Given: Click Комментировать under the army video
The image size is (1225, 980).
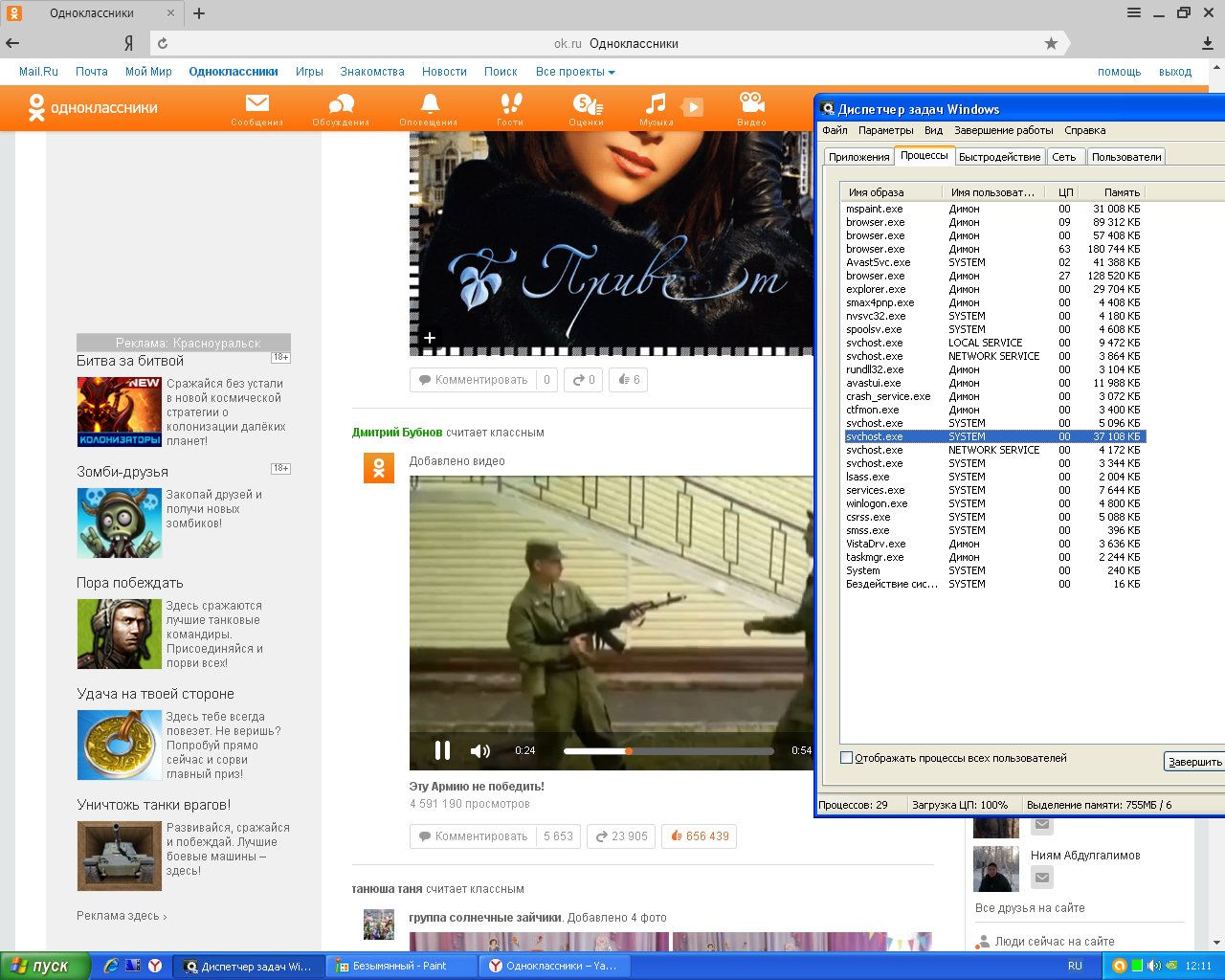Looking at the screenshot, I should pos(473,836).
